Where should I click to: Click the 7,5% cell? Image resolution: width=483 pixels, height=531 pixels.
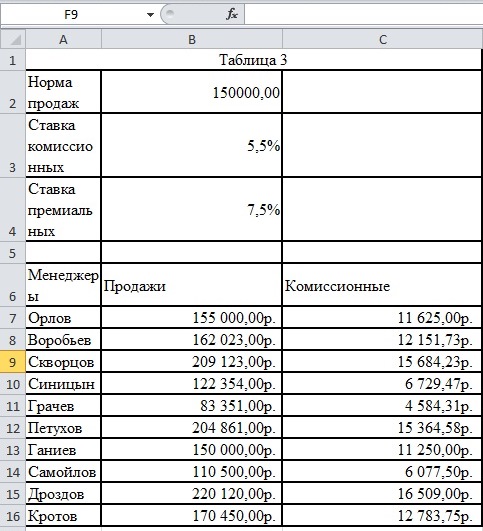191,210
